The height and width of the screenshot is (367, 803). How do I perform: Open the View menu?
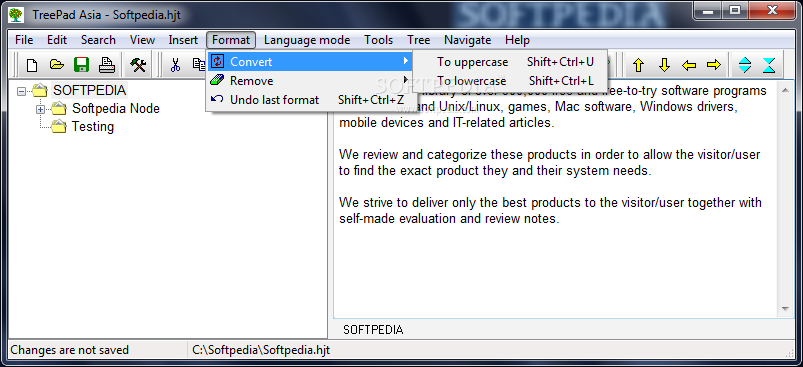(142, 40)
